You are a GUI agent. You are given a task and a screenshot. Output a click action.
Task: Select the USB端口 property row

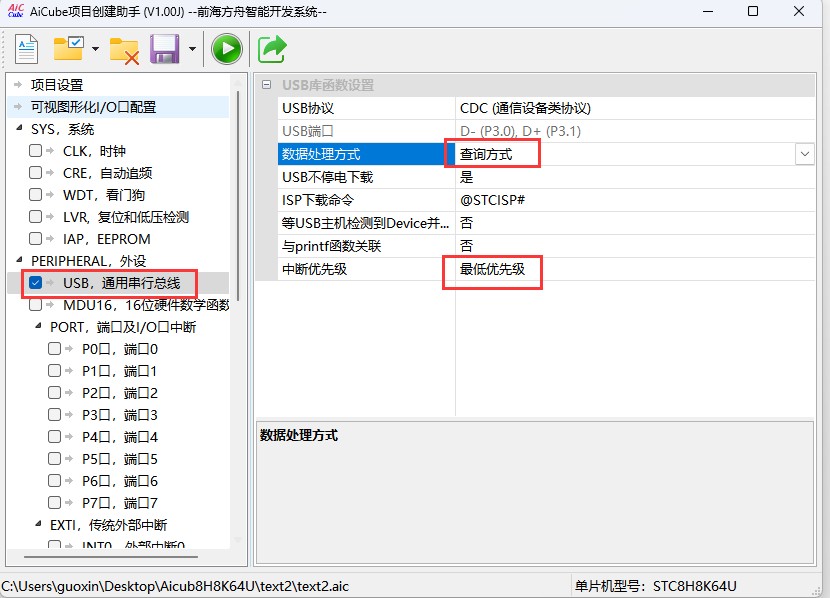coord(546,131)
